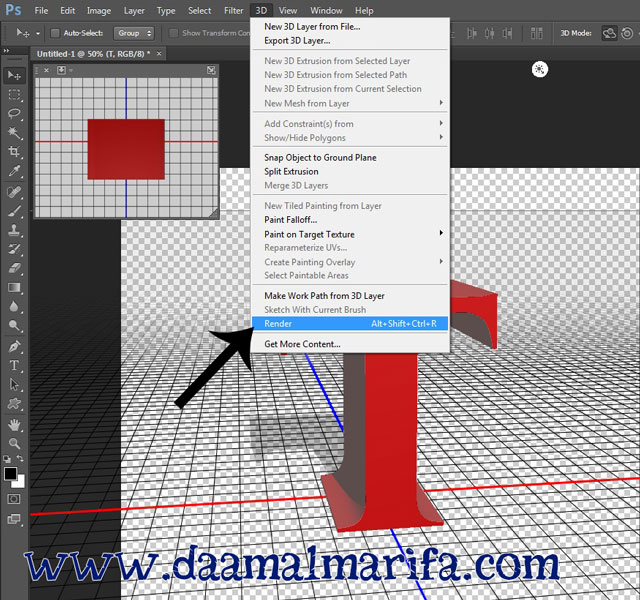The image size is (640, 600).
Task: Select the Type tool
Action: point(14,365)
